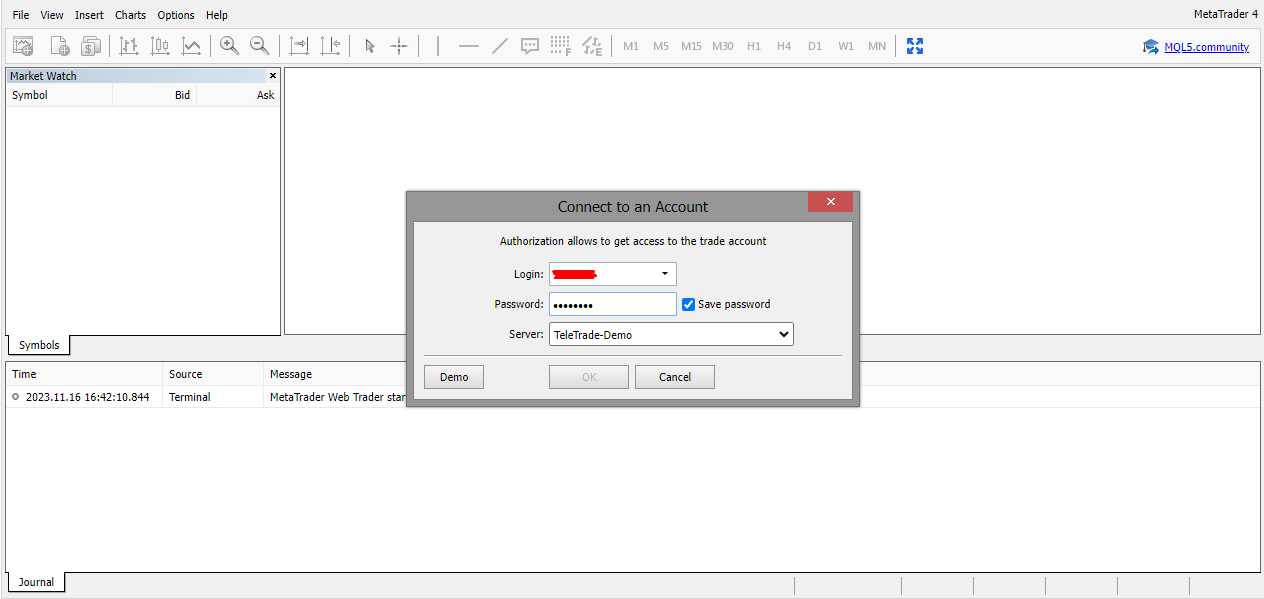Open the View menu

coord(52,15)
